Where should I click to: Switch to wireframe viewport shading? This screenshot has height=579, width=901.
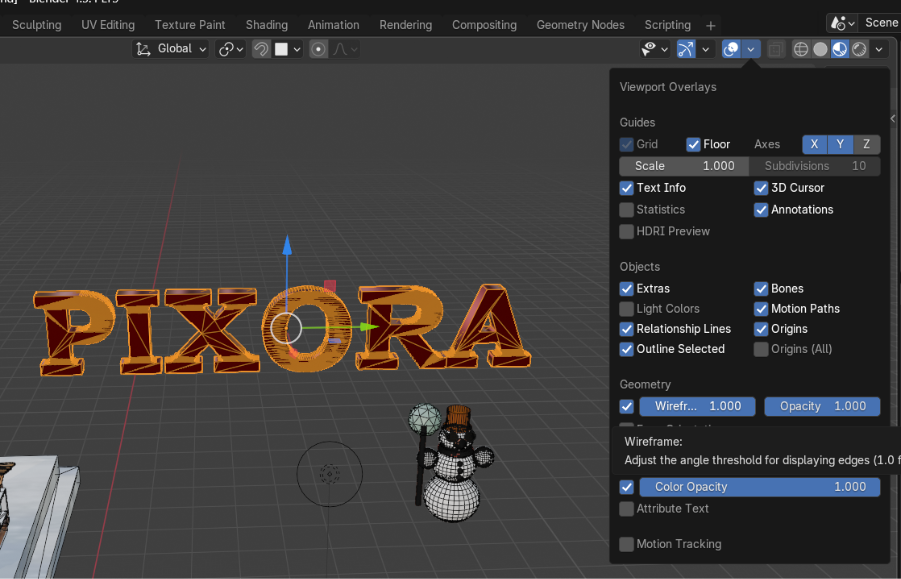801,49
